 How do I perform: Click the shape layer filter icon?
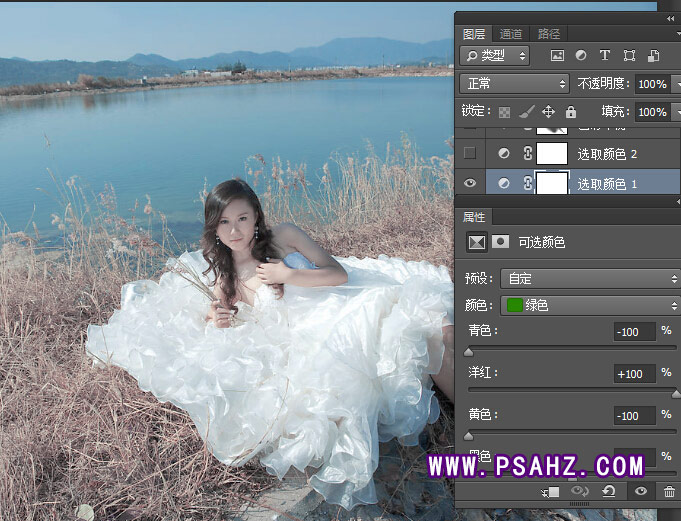[629, 56]
